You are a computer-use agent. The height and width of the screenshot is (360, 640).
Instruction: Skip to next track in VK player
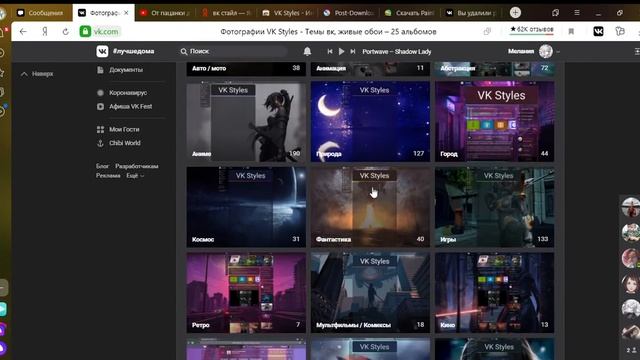[x=353, y=51]
